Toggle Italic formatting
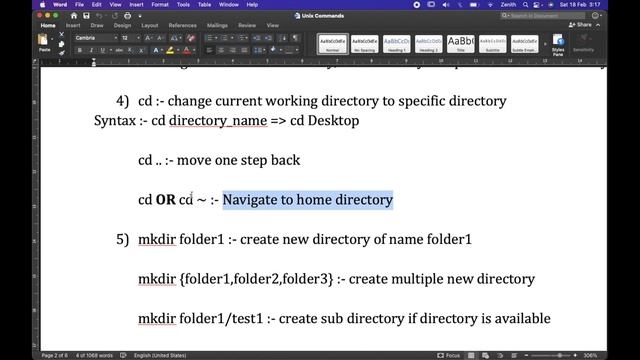This screenshot has height=360, width=640. [x=91, y=50]
